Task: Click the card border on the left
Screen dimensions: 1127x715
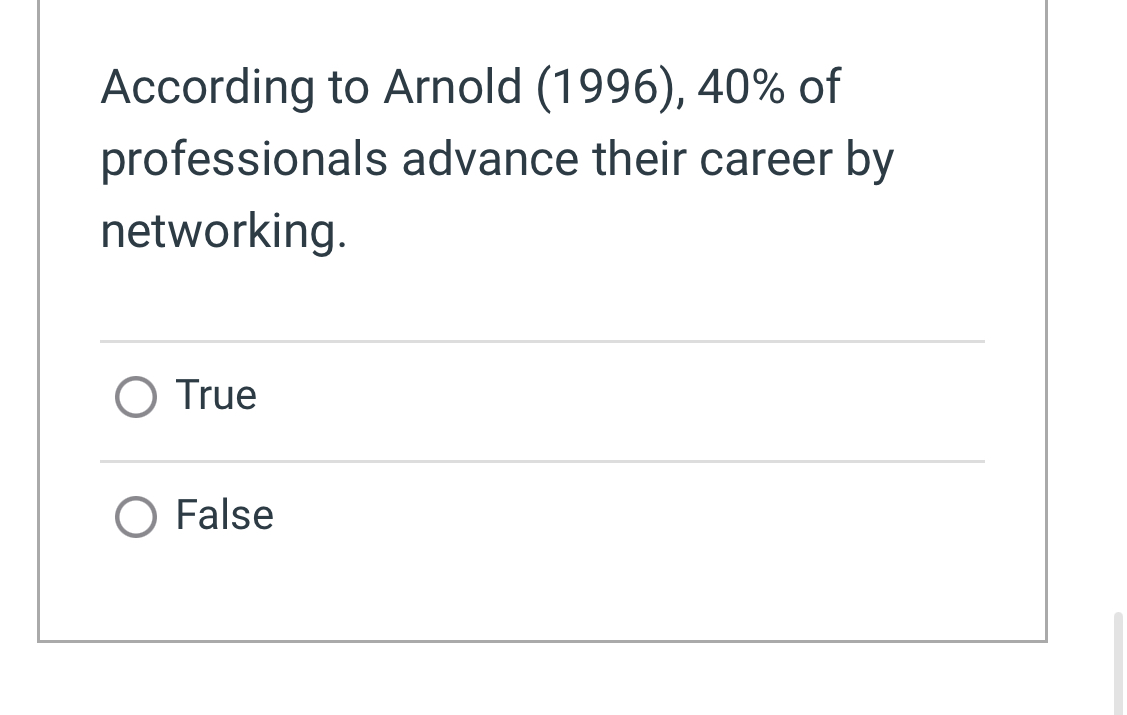Action: point(40,320)
